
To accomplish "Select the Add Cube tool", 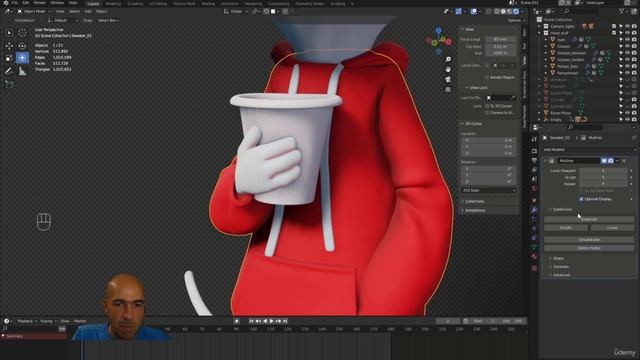I will (x=9, y=84).
